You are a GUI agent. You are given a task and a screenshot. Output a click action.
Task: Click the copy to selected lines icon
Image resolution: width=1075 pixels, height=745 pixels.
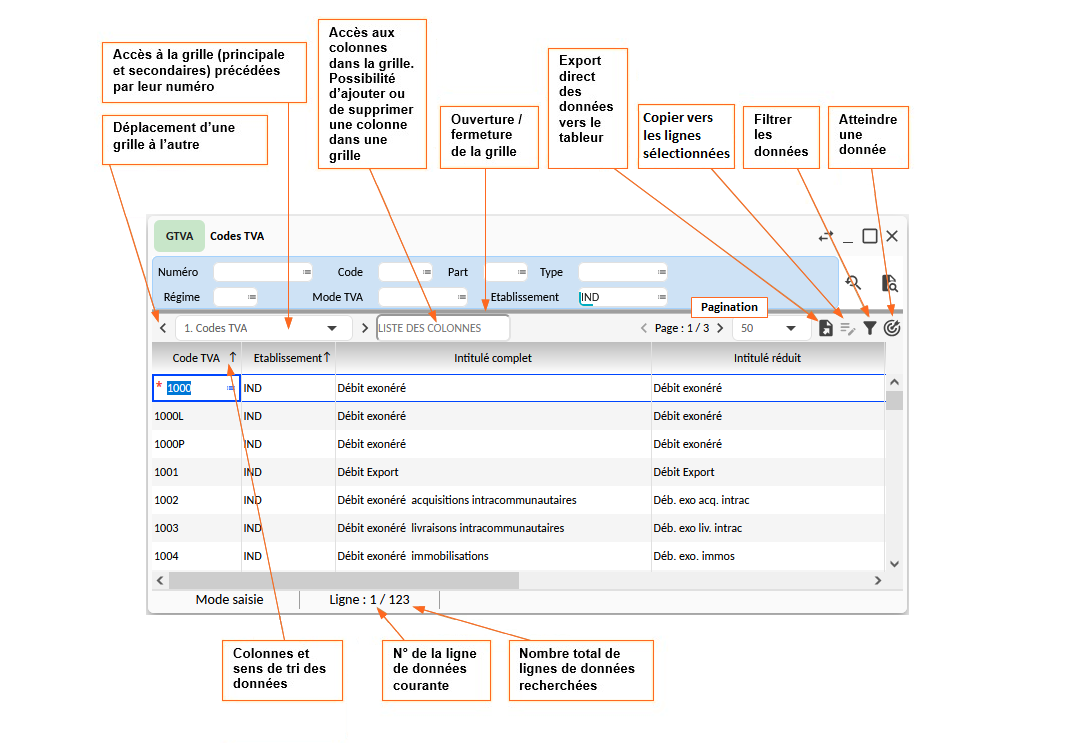848,328
